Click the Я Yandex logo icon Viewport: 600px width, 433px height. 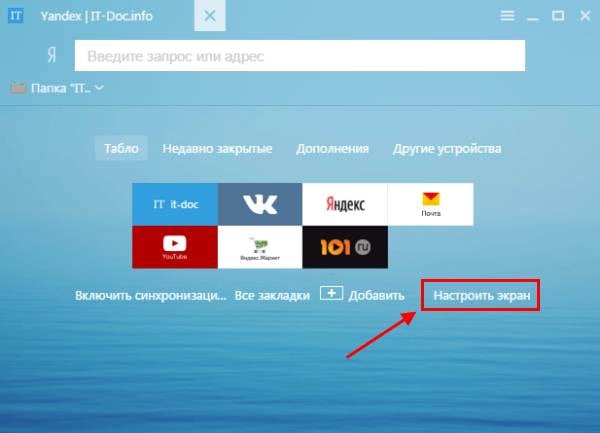click(x=50, y=56)
